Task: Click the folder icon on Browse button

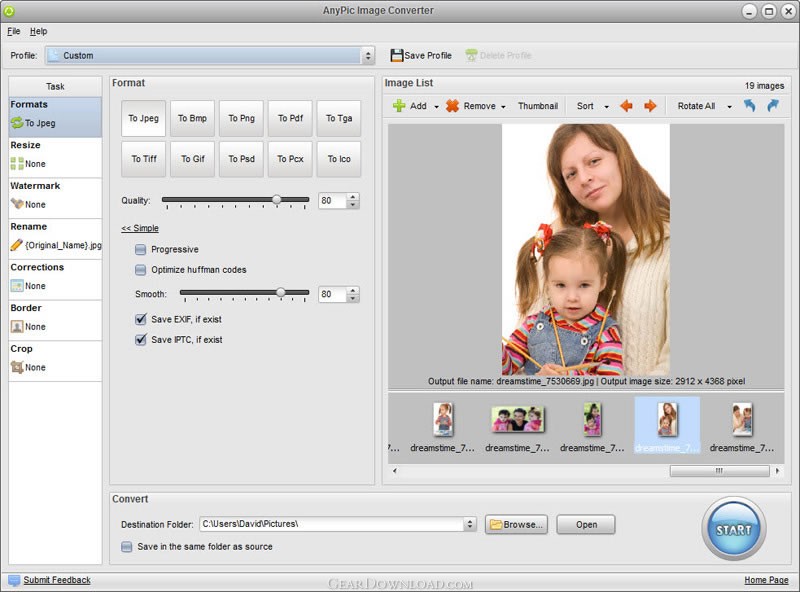Action: pos(495,525)
